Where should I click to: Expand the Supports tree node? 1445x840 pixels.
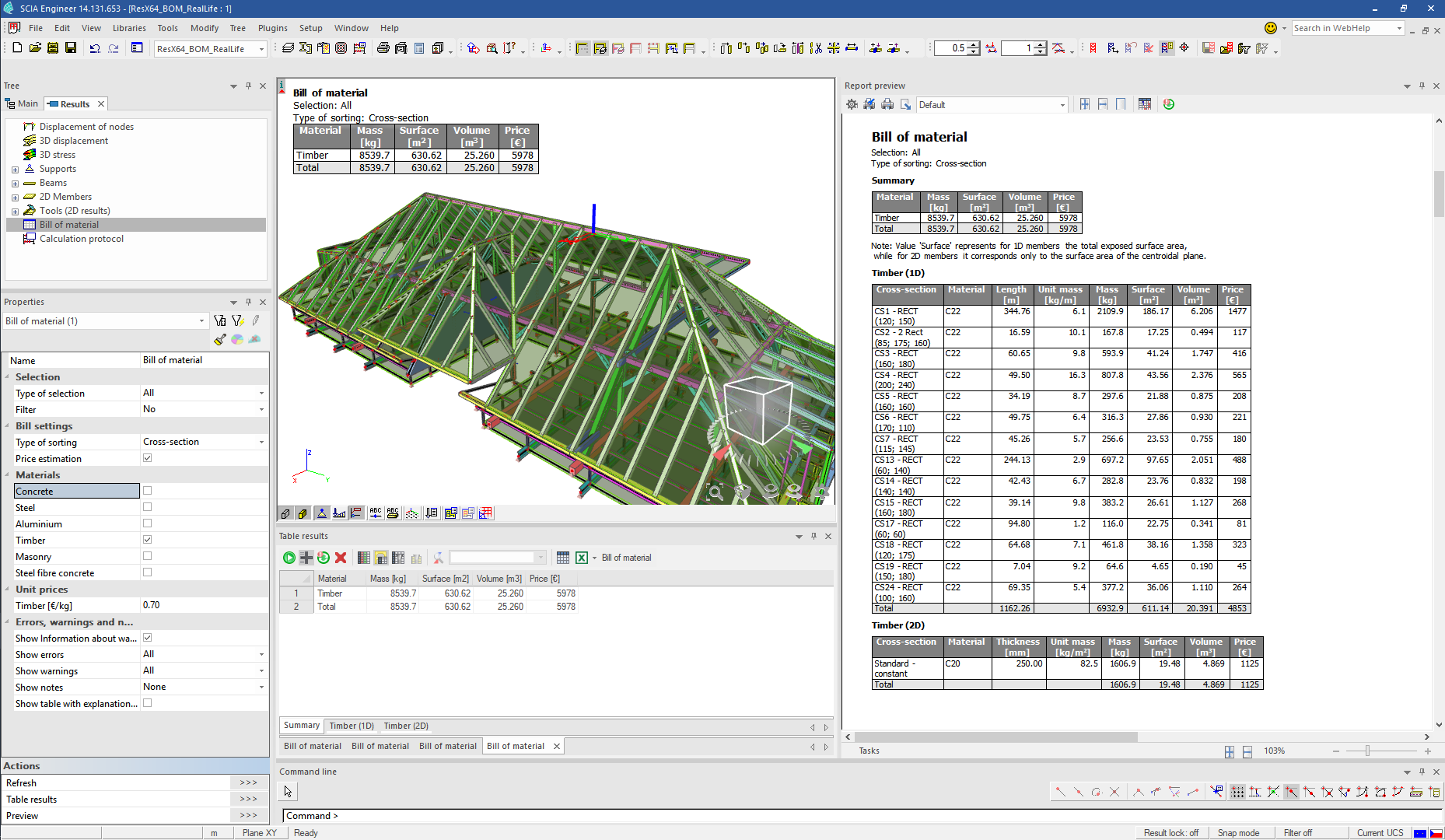pyautogui.click(x=15, y=169)
